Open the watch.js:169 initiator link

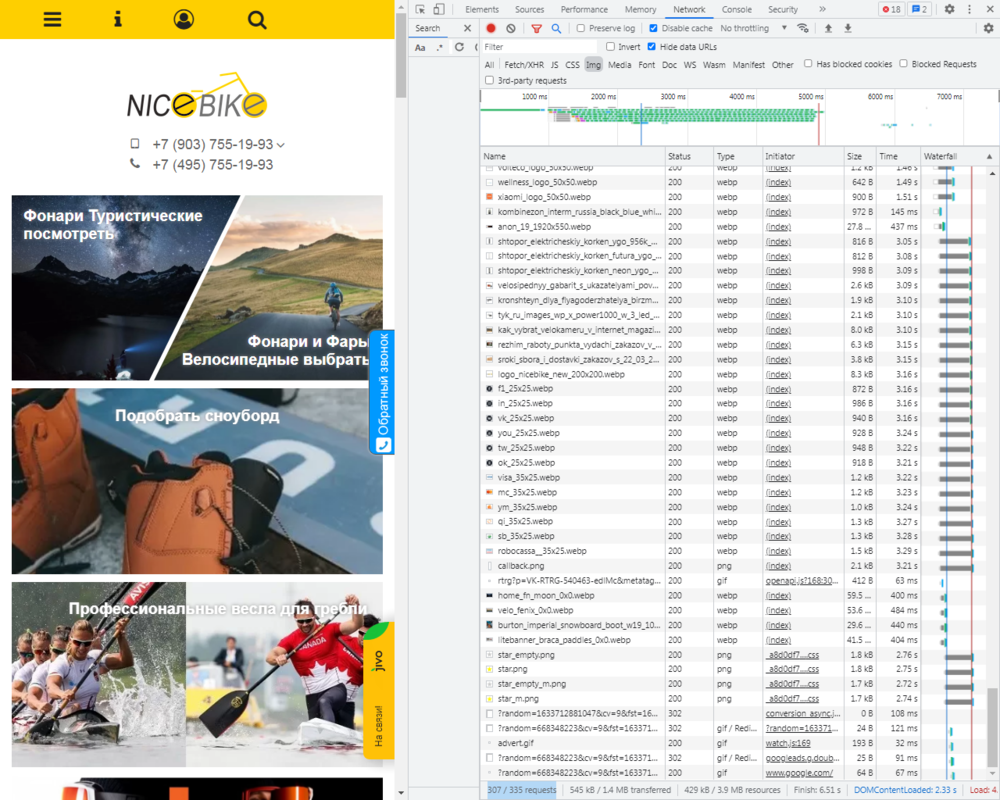pyautogui.click(x=788, y=743)
